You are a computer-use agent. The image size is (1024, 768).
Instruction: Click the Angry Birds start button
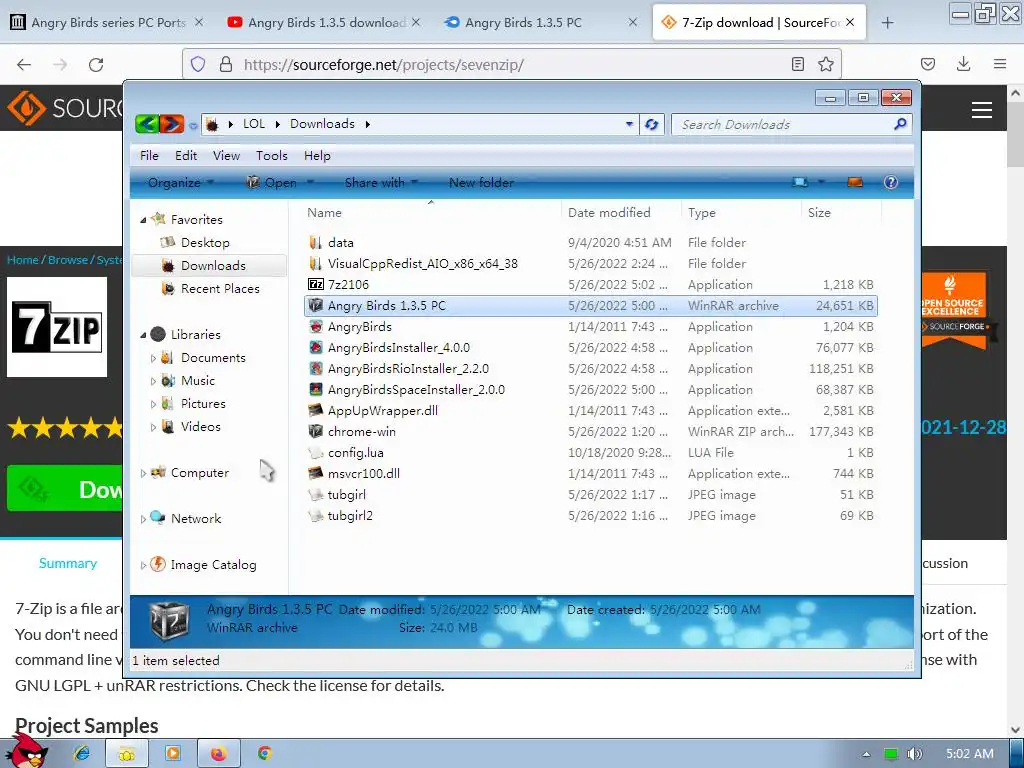pyautogui.click(x=26, y=751)
